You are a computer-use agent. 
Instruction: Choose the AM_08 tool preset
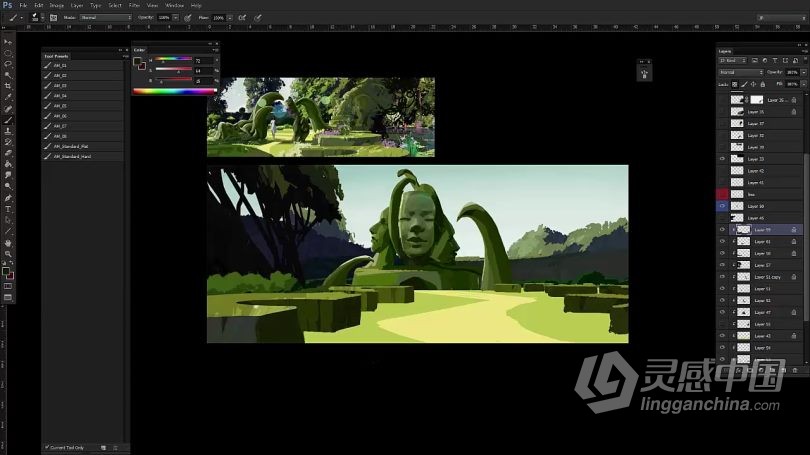pos(83,136)
